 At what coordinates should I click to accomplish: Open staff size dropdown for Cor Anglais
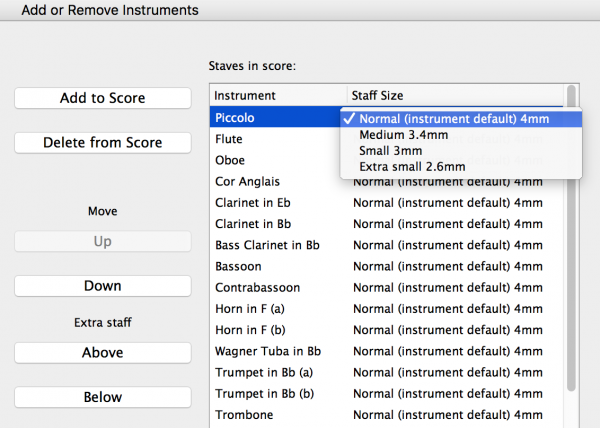(x=448, y=182)
